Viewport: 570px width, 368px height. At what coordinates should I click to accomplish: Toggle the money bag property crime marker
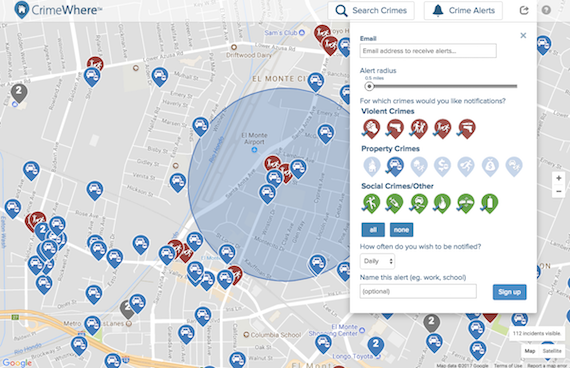tap(490, 166)
